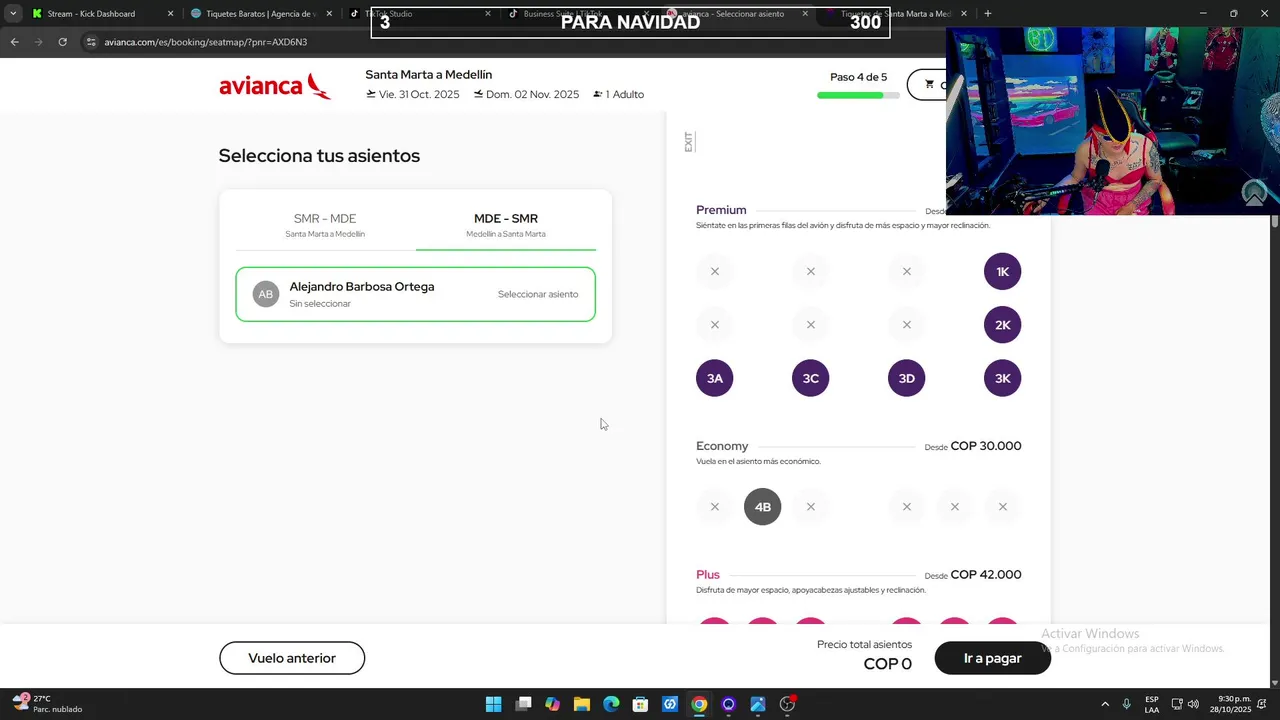Switch to TikTok Studio browser tab
This screenshot has width=1280, height=720.
420,14
